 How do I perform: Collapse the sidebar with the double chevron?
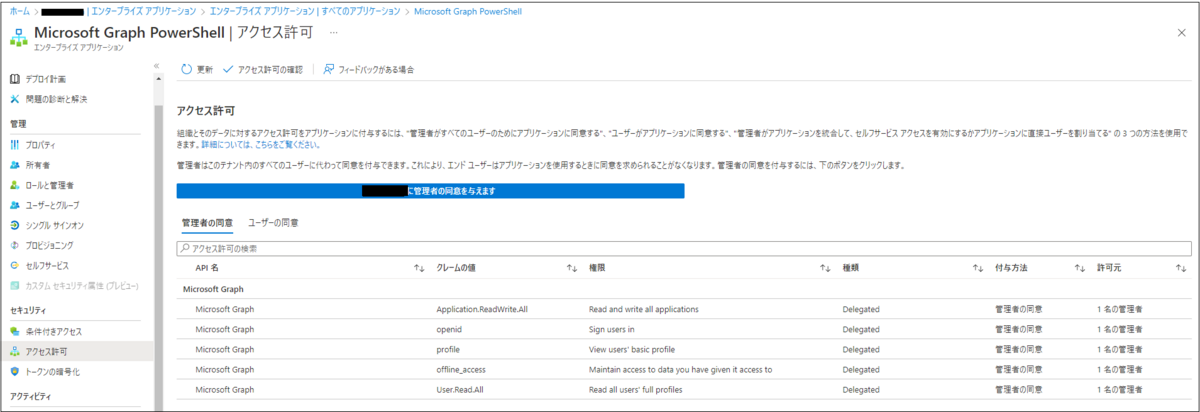click(x=156, y=66)
